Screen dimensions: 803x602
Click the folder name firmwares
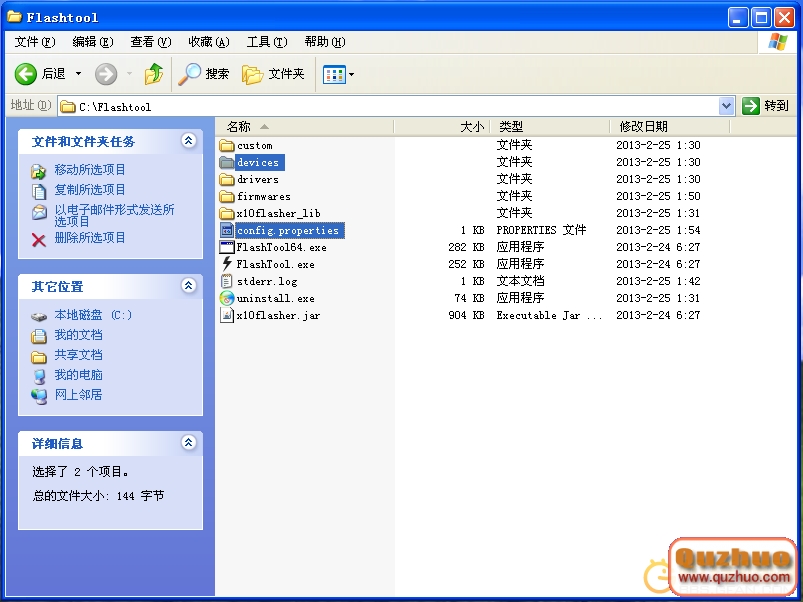pyautogui.click(x=264, y=197)
